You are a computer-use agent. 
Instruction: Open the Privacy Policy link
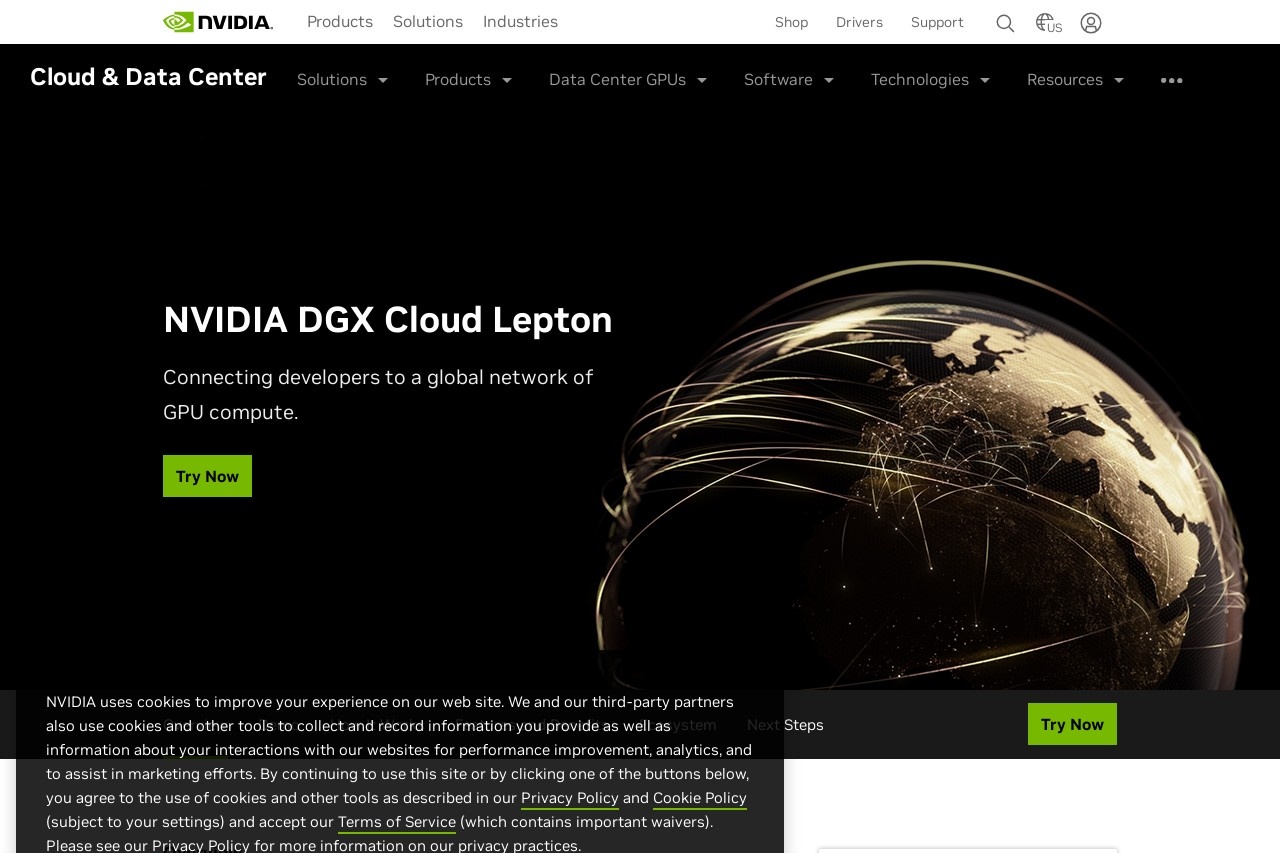570,798
